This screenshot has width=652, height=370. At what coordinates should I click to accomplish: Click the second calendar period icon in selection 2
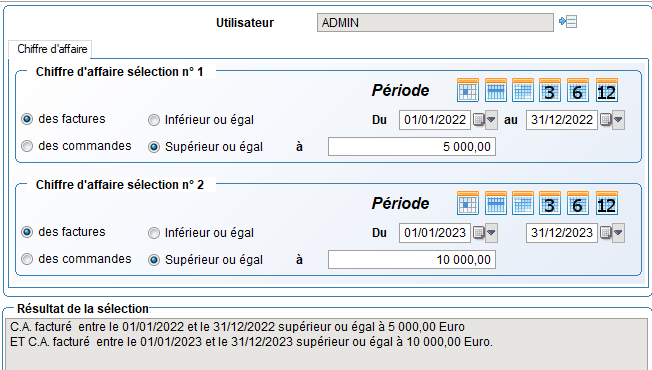click(x=496, y=203)
